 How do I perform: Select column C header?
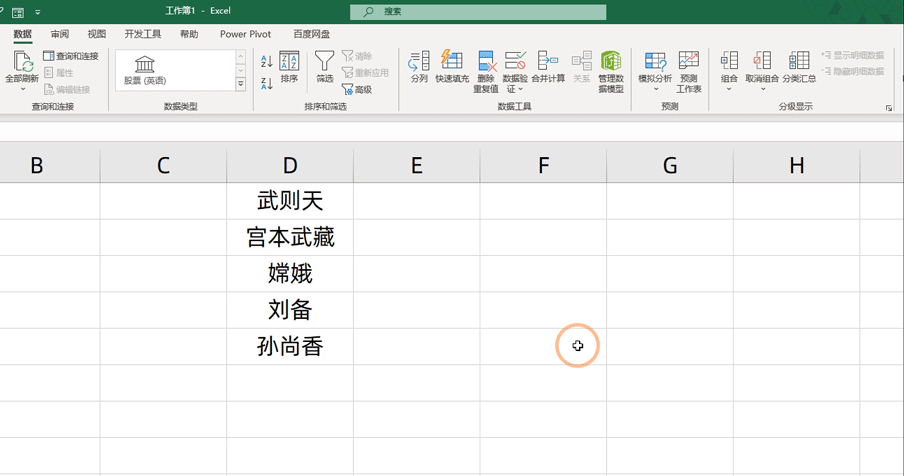163,166
